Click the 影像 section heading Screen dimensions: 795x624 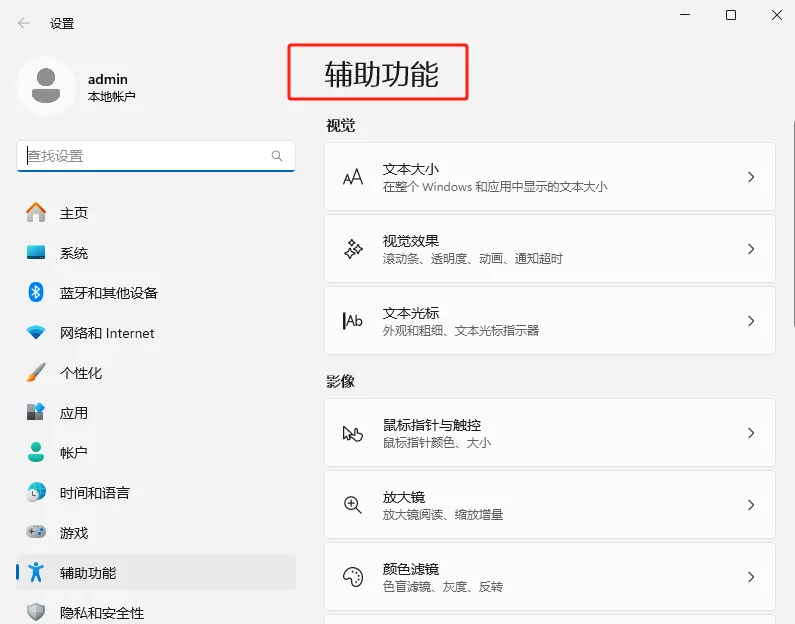pyautogui.click(x=341, y=381)
